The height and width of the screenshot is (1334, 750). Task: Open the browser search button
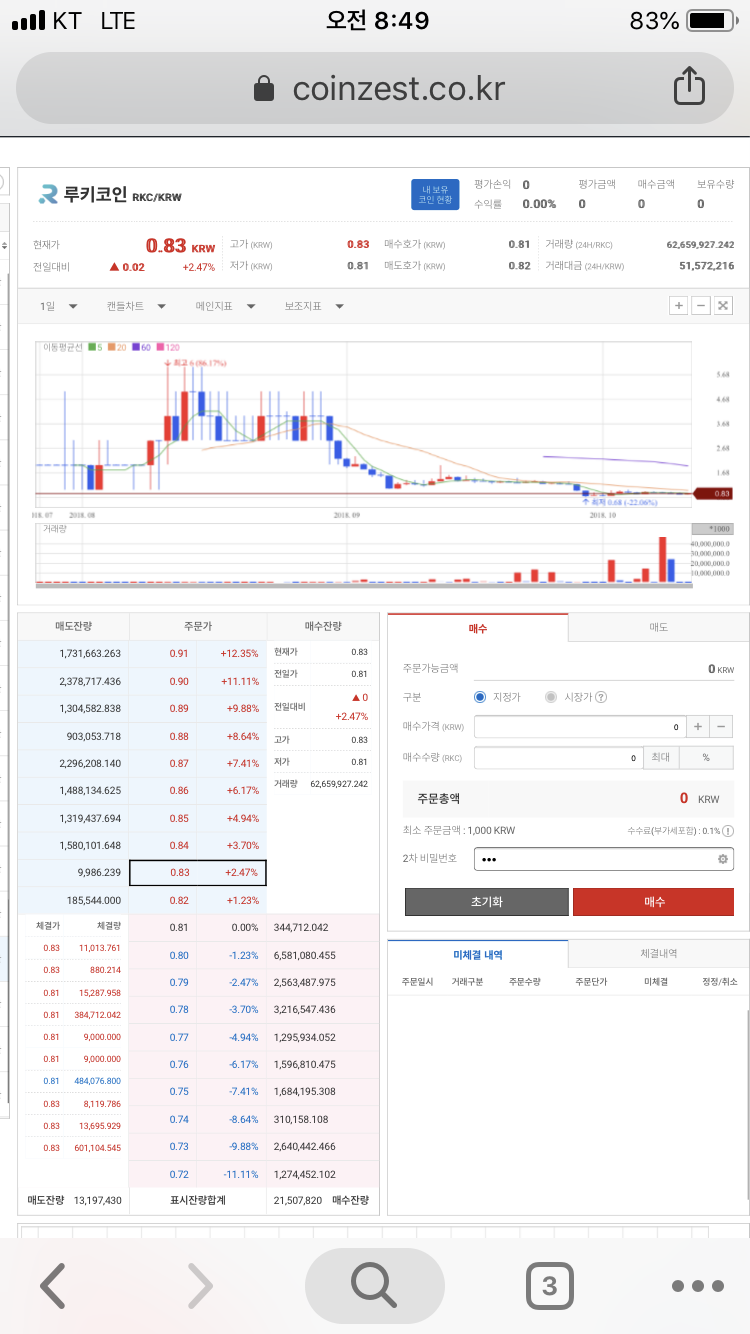coord(374,1286)
